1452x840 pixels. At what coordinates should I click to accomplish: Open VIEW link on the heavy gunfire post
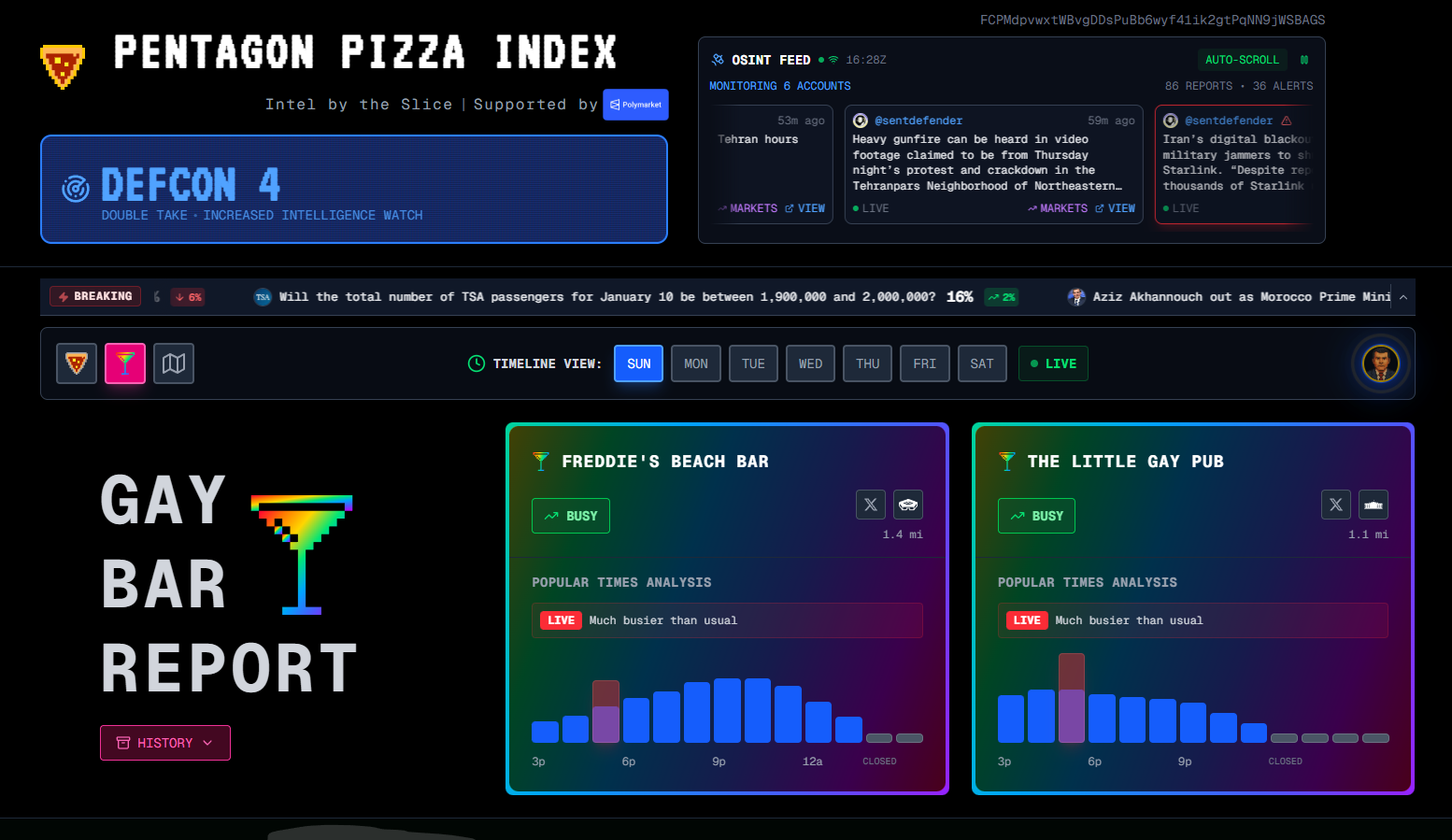[x=1116, y=208]
